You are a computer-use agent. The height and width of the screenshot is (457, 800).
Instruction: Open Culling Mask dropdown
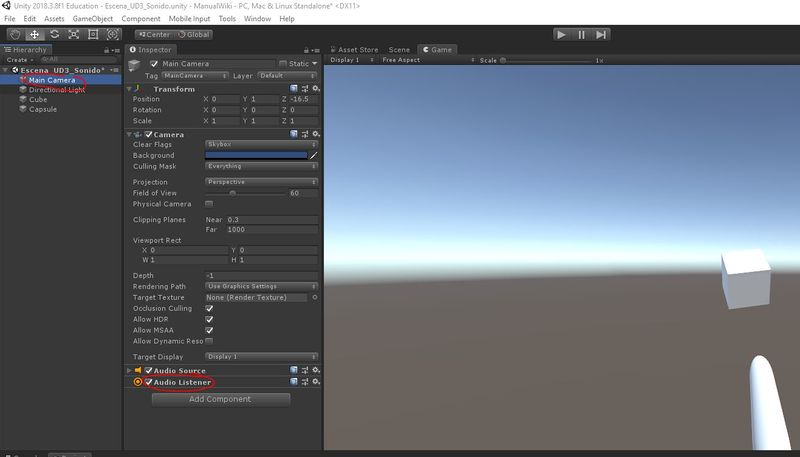pos(261,166)
